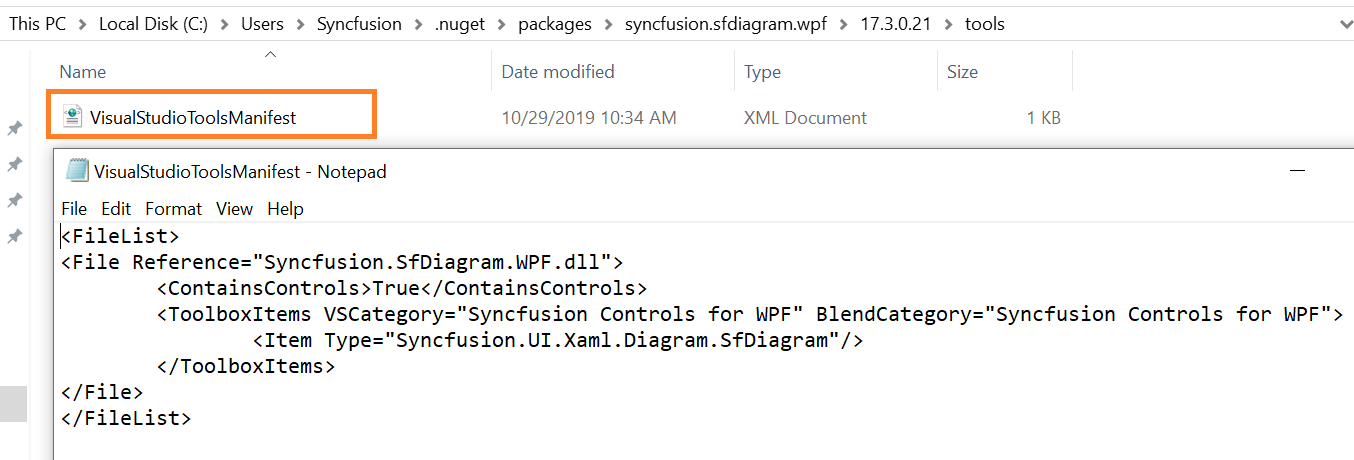Click the VisualStudioToolsManifest XML file icon
Screen dimensions: 1354x460
click(72, 117)
